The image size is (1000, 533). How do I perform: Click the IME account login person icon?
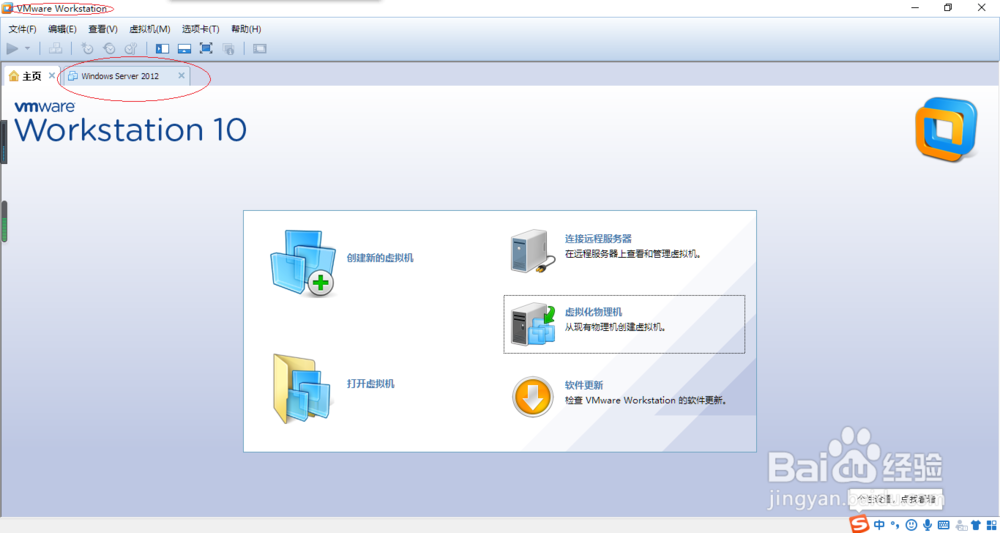[x=960, y=525]
